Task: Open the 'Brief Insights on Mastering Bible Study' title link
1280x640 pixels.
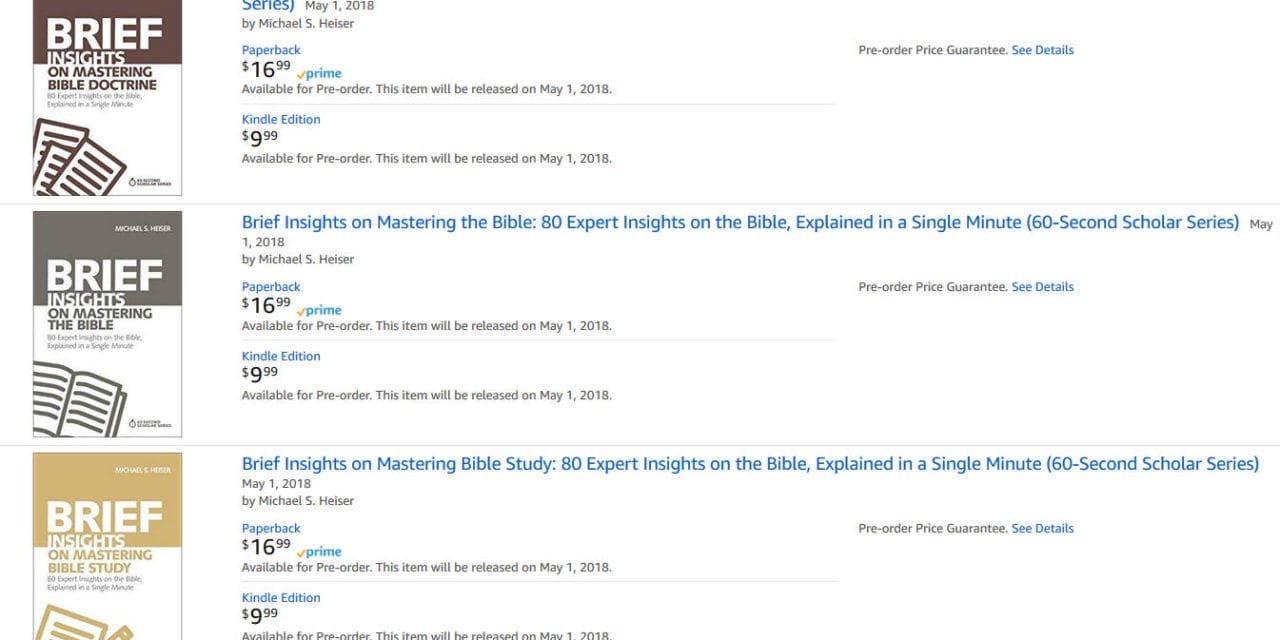Action: 750,464
